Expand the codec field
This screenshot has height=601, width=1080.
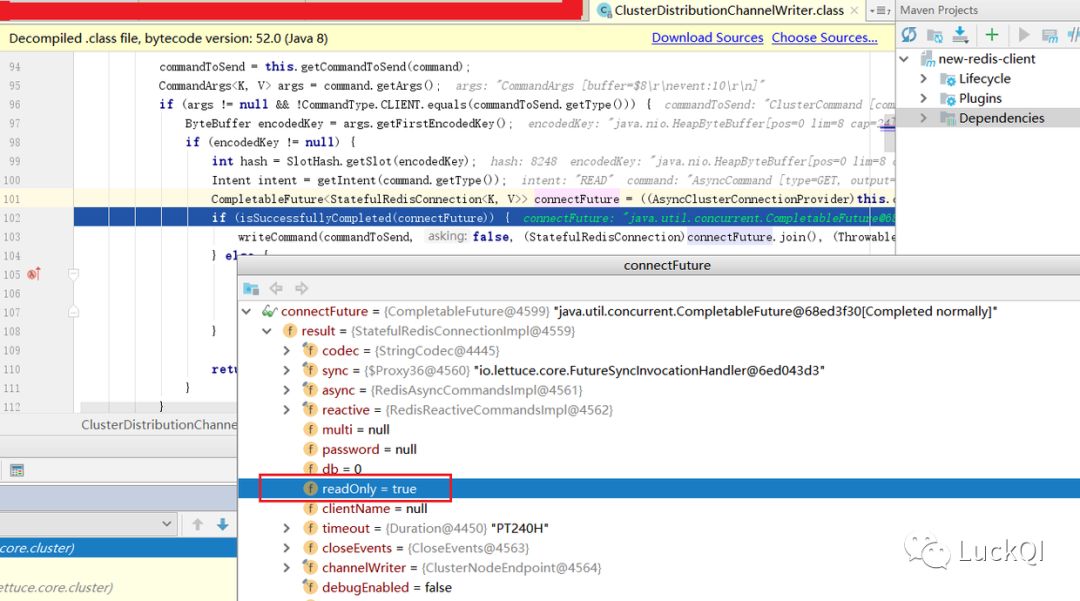coord(287,351)
